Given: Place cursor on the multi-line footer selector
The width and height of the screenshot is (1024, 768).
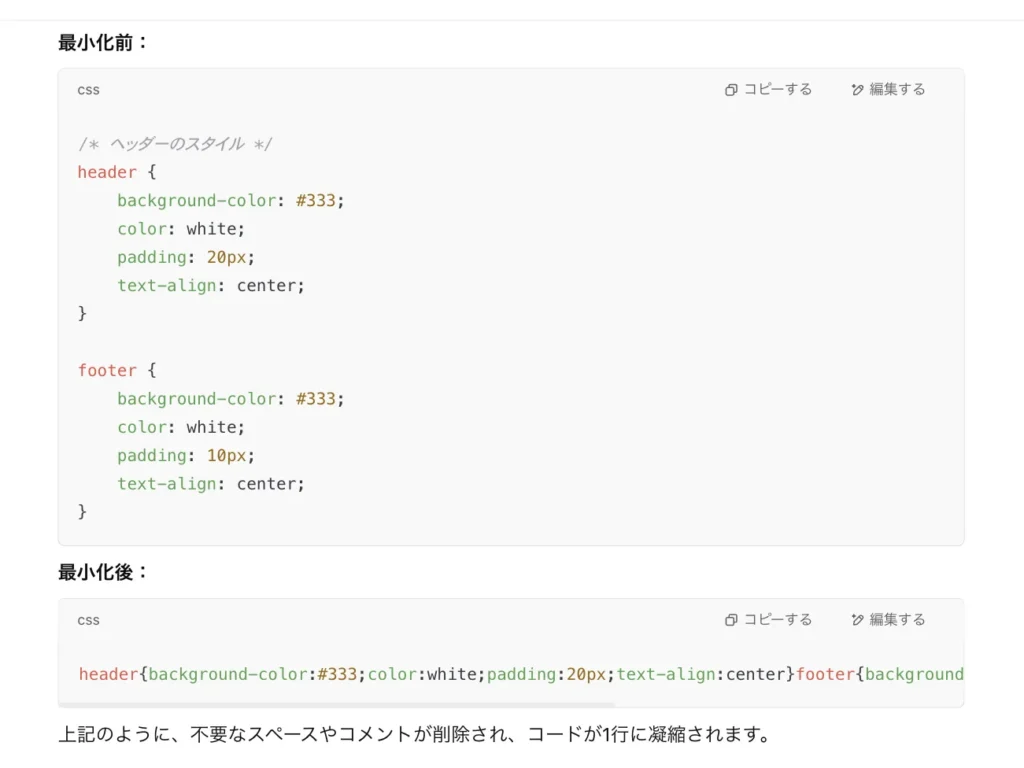Looking at the screenshot, I should pos(107,370).
